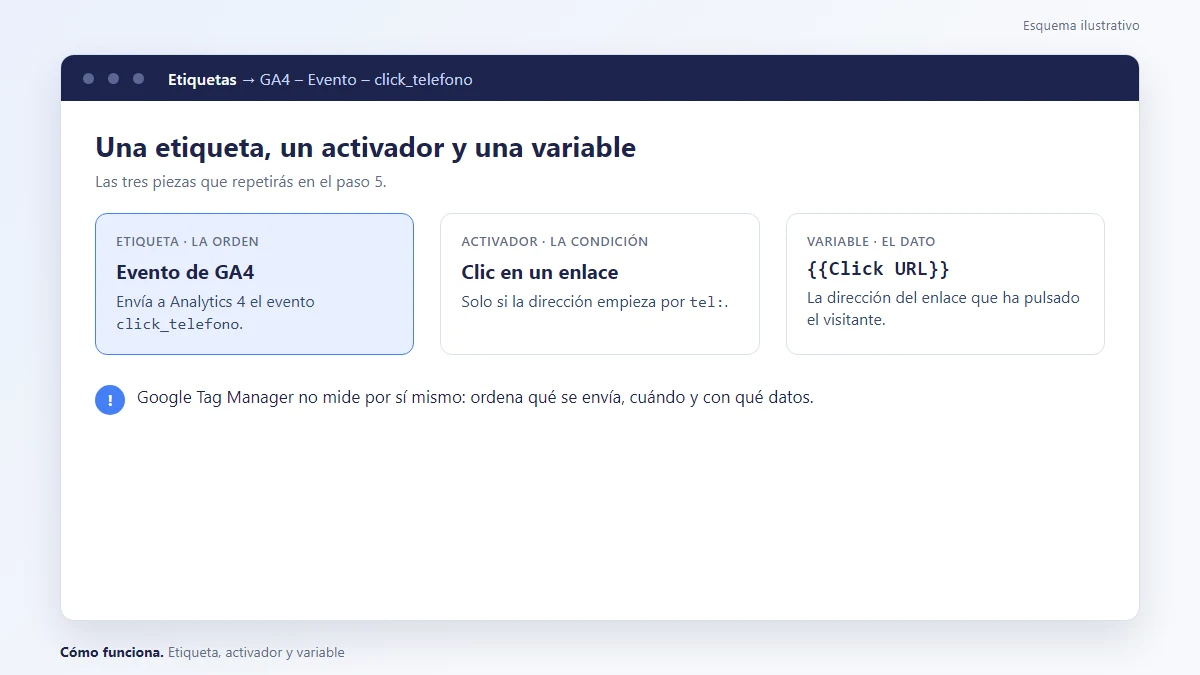This screenshot has height=675, width=1200.
Task: Select the {{Click URL}} variable card
Action: coord(945,284)
